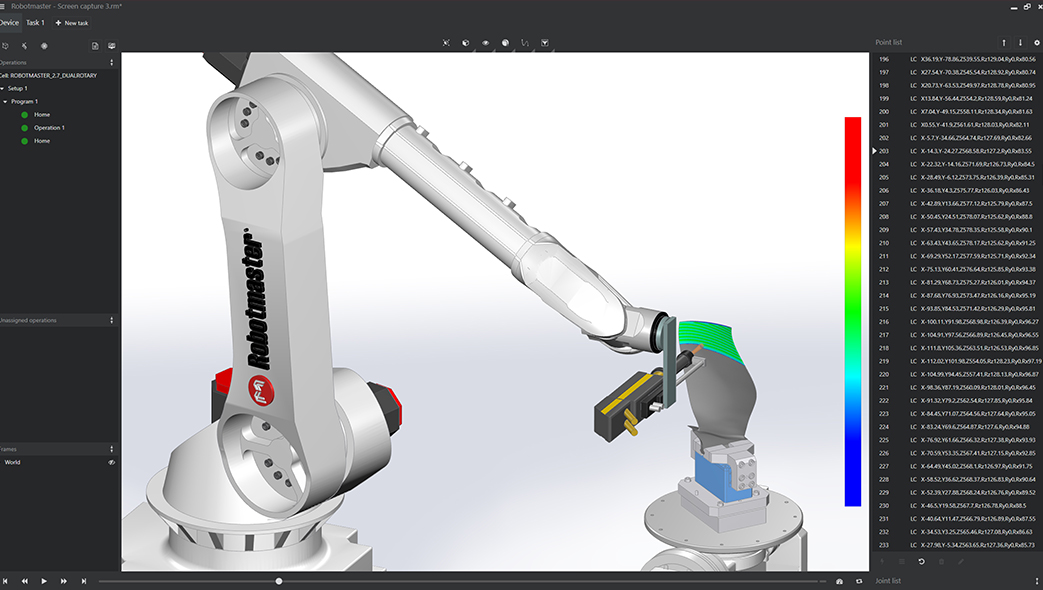The height and width of the screenshot is (590, 1043).
Task: Play the robot simulation
Action: click(x=44, y=581)
